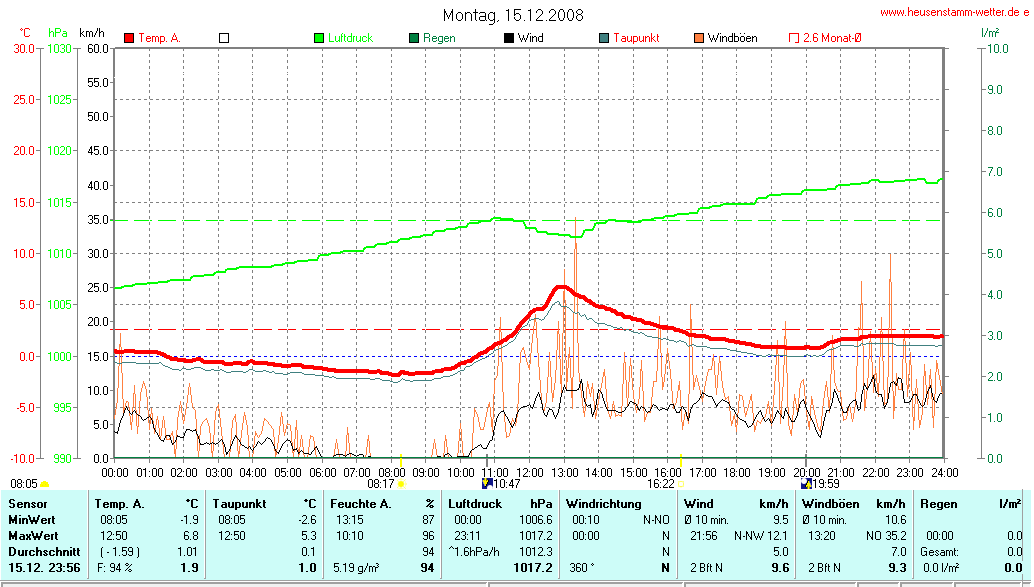Click the teal Taupunkt legend square
The image size is (1034, 587).
(x=604, y=38)
